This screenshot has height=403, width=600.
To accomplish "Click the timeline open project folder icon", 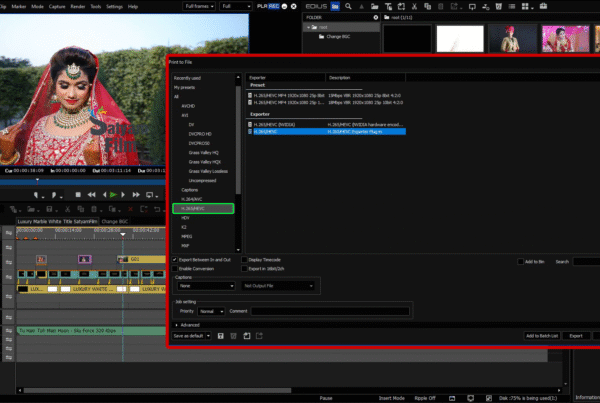I will click(x=31, y=209).
